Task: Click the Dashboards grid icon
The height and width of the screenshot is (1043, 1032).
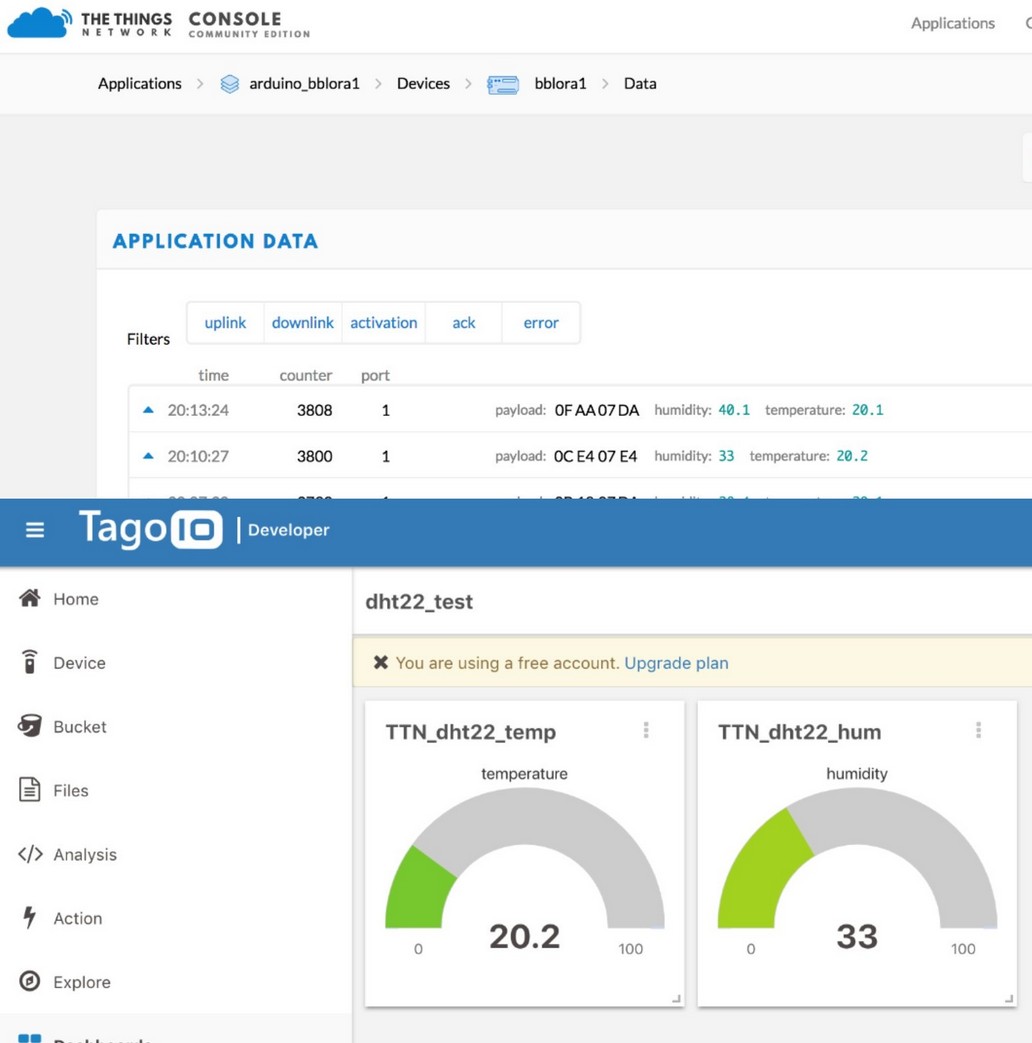Action: (29, 1038)
